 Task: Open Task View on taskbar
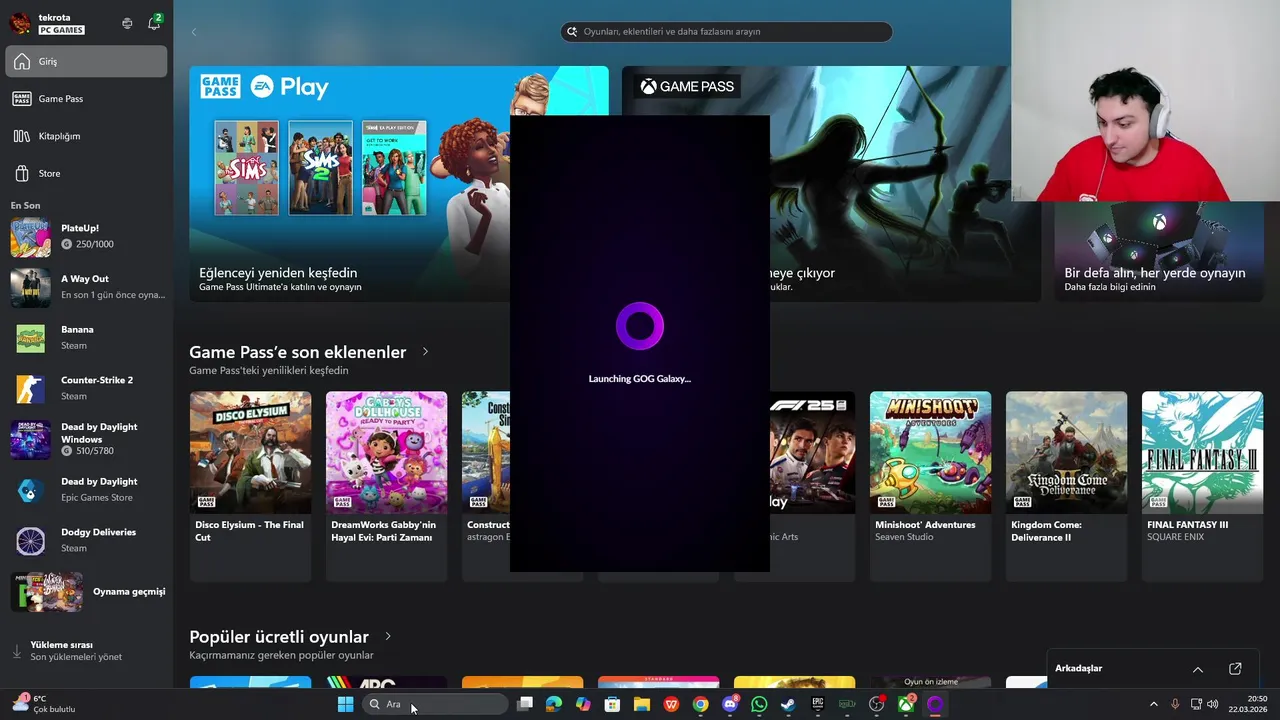coord(525,704)
